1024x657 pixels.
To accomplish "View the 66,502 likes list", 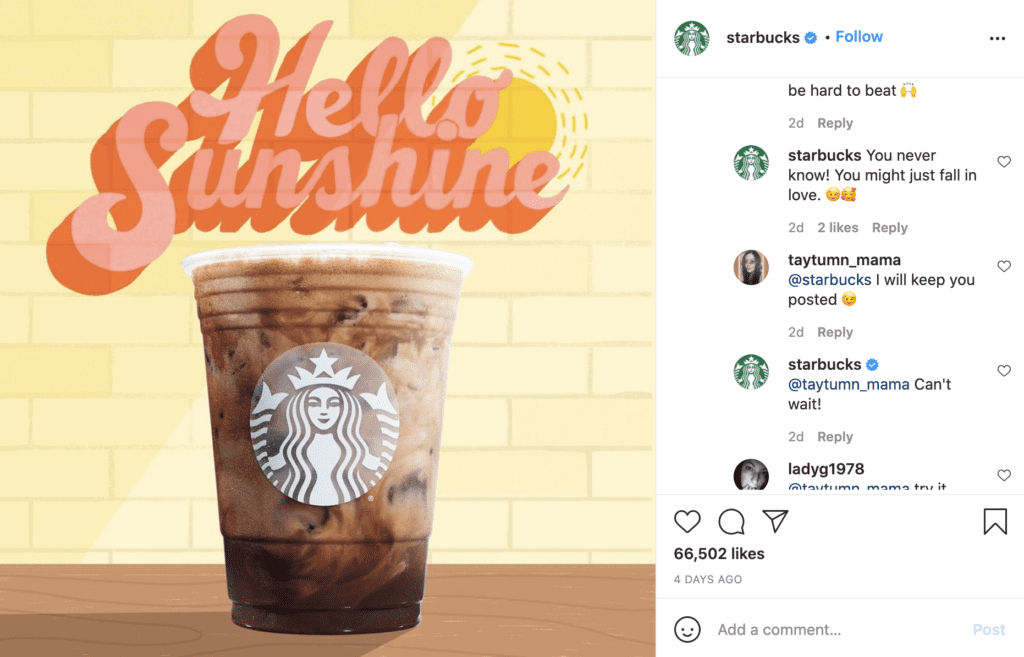I will pyautogui.click(x=718, y=553).
